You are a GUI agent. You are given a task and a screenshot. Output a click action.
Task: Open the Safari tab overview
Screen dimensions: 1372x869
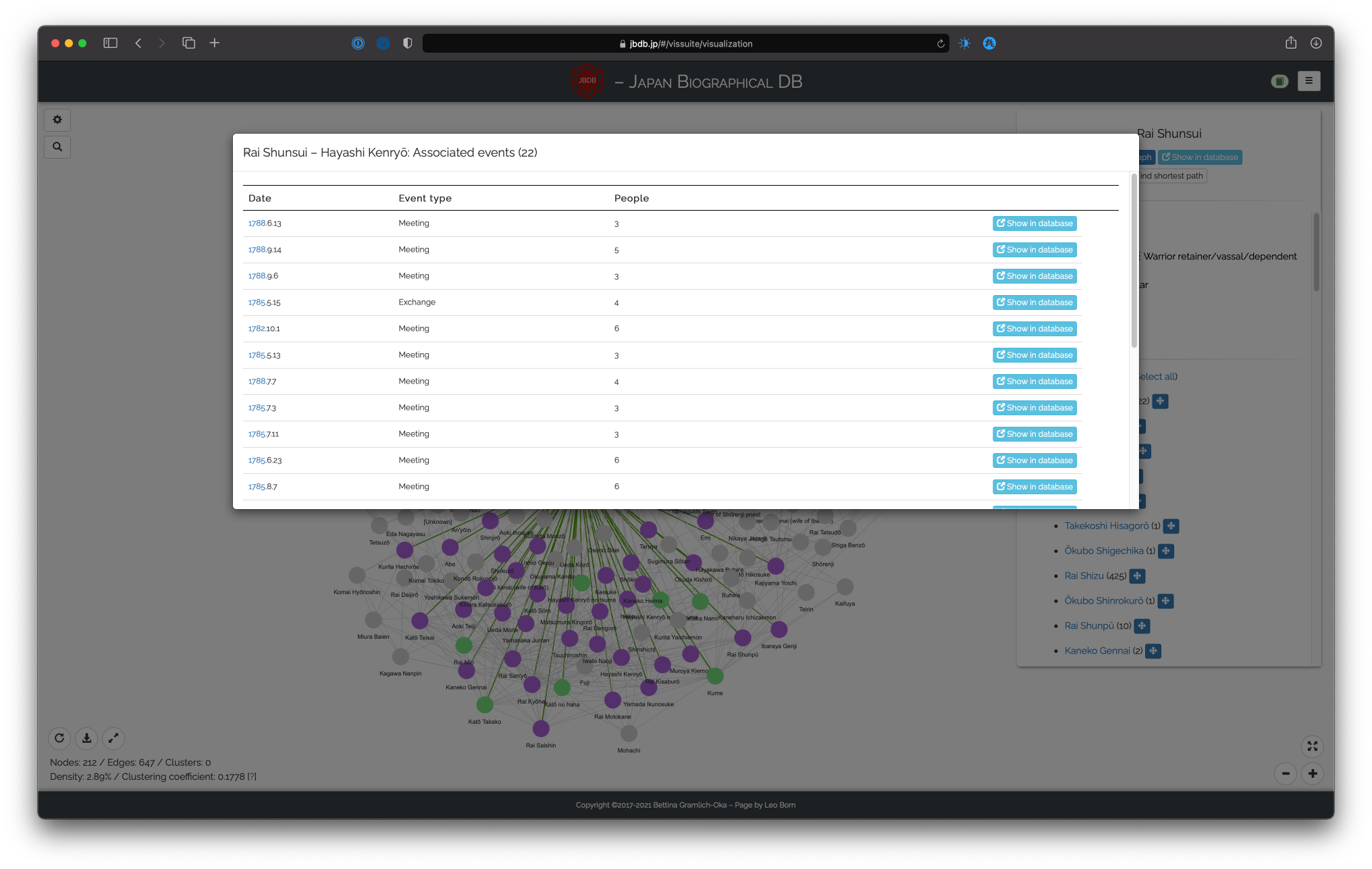188,43
